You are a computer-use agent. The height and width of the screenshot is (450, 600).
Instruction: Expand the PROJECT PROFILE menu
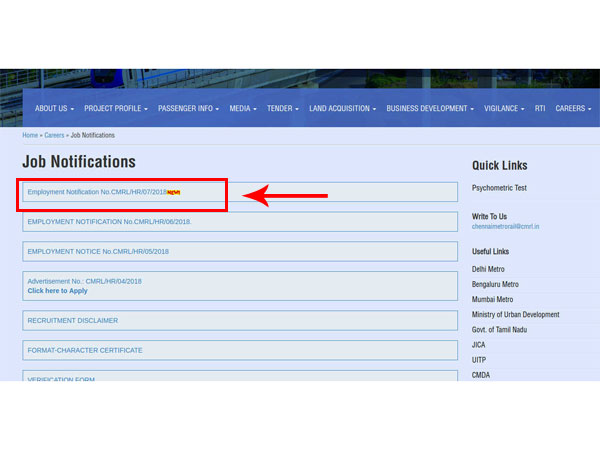pos(116,109)
